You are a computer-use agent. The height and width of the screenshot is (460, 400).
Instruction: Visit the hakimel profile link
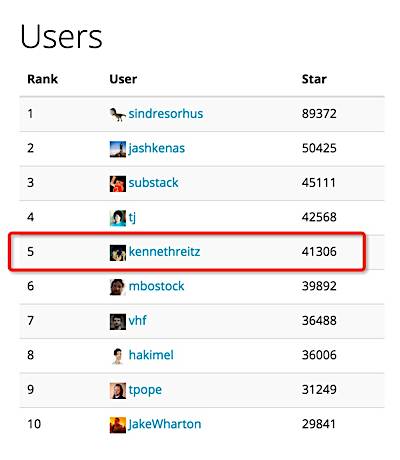pos(151,355)
